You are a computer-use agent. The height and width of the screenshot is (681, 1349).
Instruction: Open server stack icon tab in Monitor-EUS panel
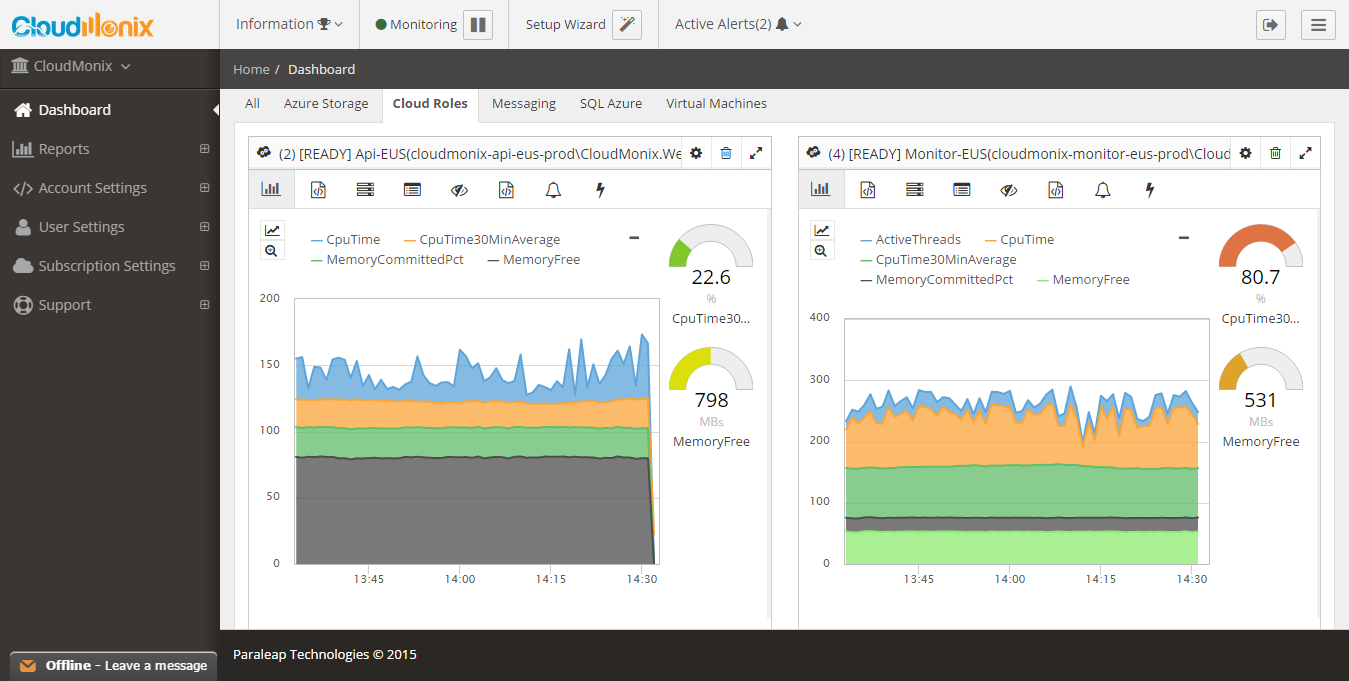click(914, 189)
